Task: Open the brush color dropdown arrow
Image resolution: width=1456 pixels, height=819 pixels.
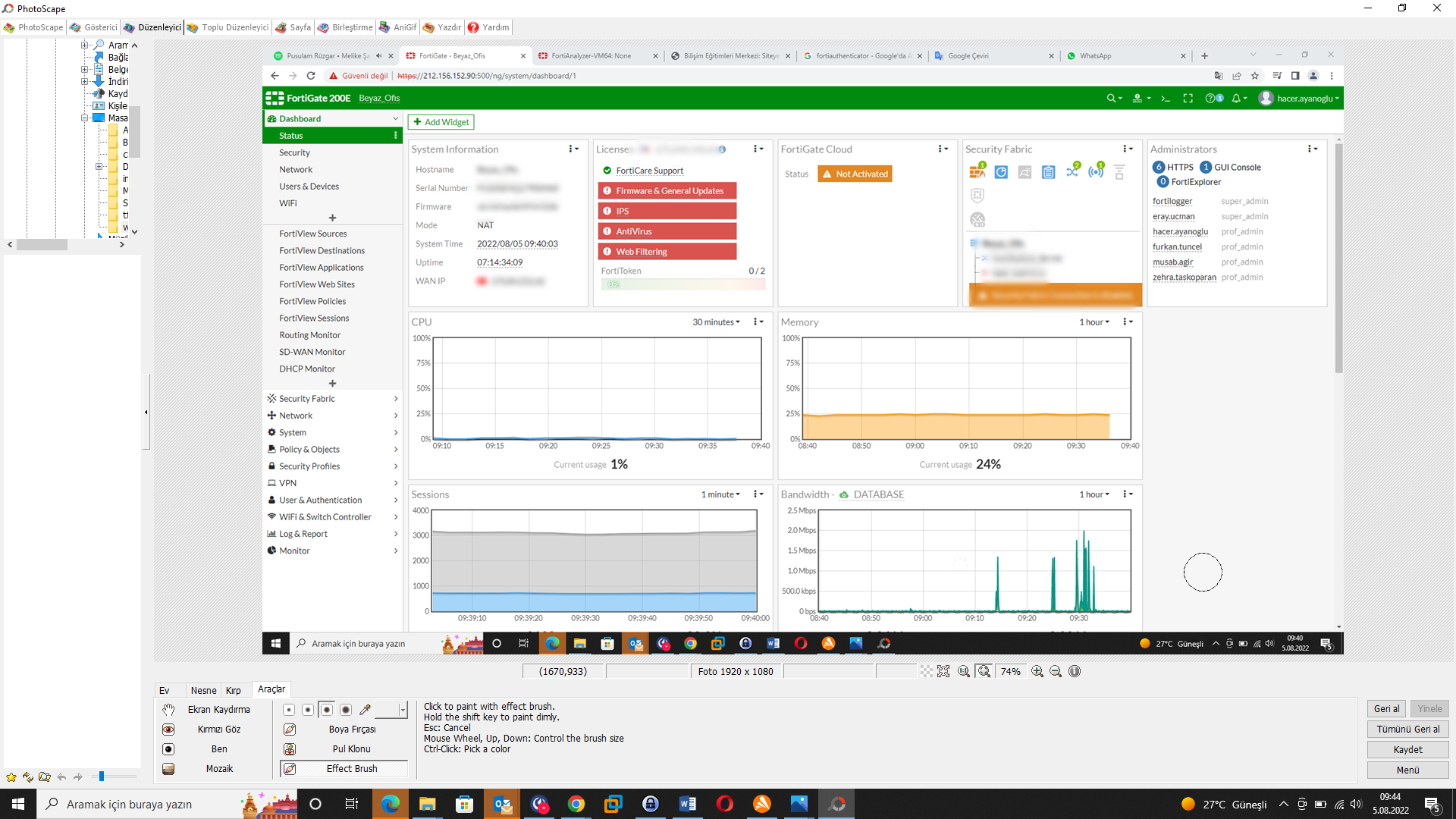Action: pyautogui.click(x=403, y=710)
